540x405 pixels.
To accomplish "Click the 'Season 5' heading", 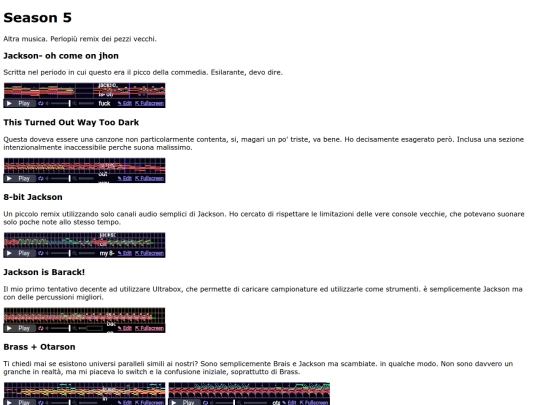I will 38,18.
